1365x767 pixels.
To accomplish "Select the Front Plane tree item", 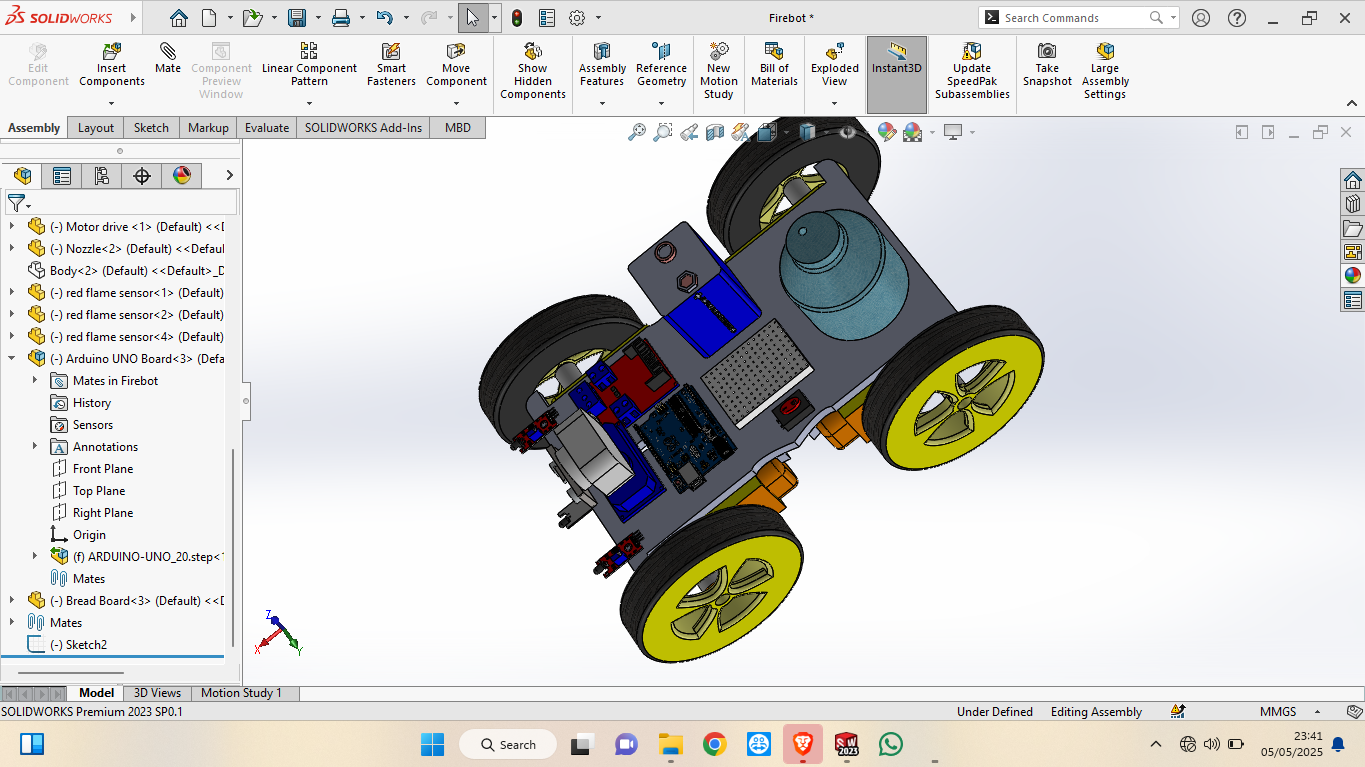I will point(102,469).
